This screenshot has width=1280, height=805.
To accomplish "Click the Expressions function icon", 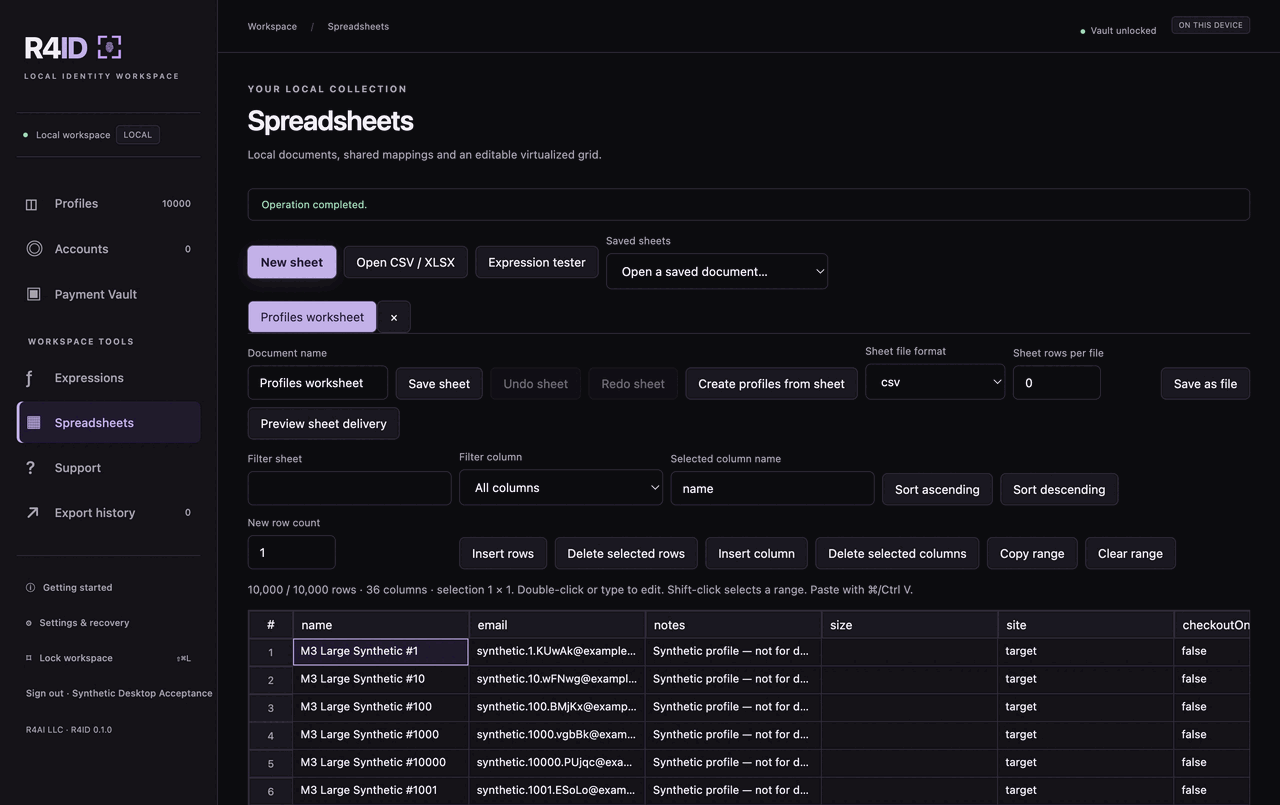I will [x=30, y=378].
